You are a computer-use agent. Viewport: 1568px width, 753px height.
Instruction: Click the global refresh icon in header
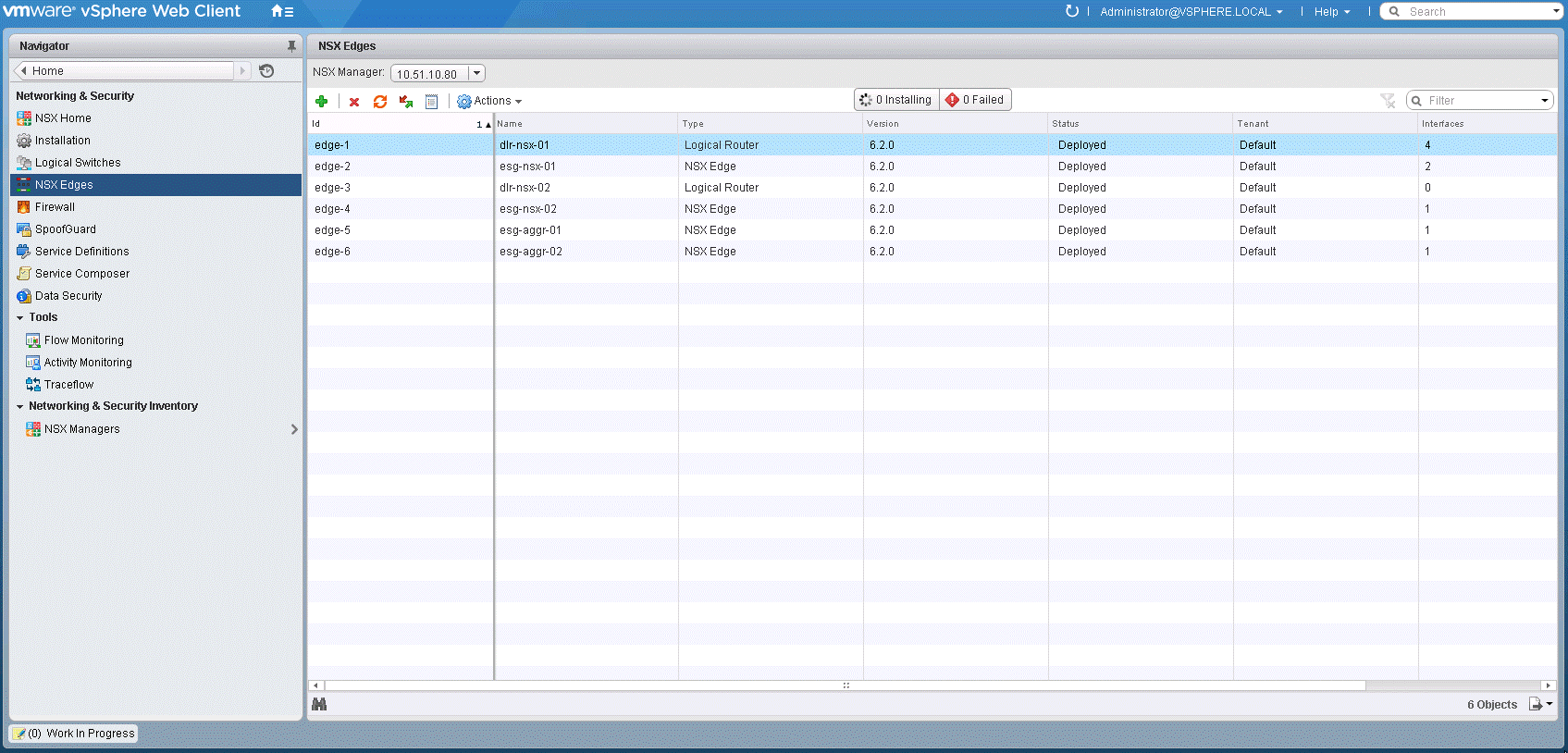[x=1072, y=12]
